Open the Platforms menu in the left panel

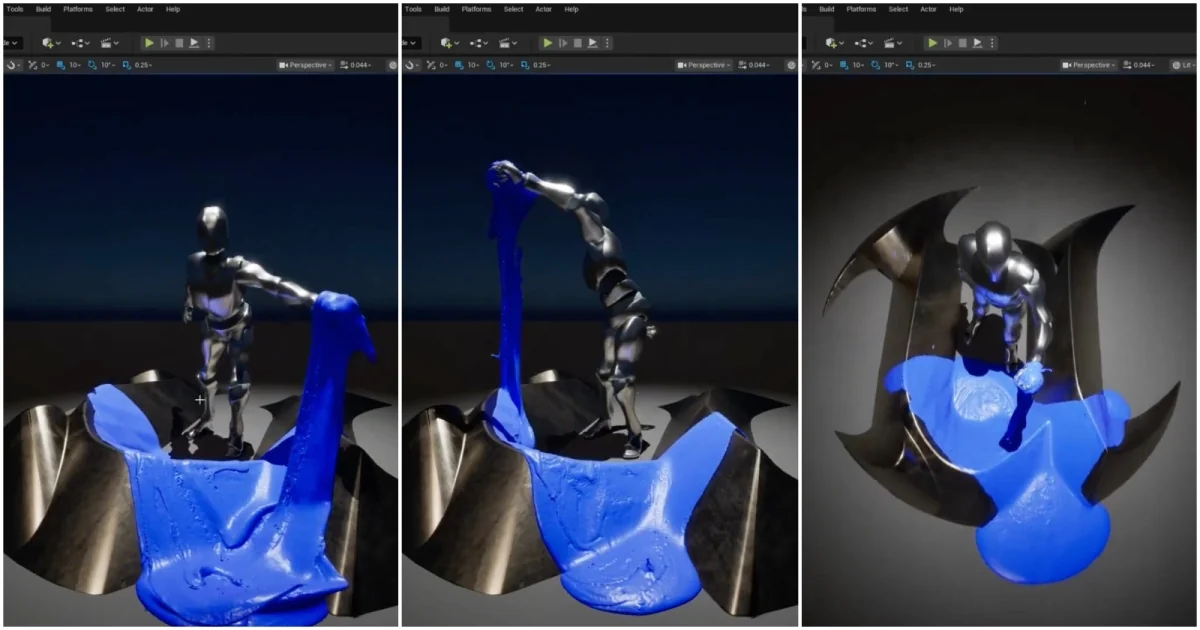click(x=78, y=9)
